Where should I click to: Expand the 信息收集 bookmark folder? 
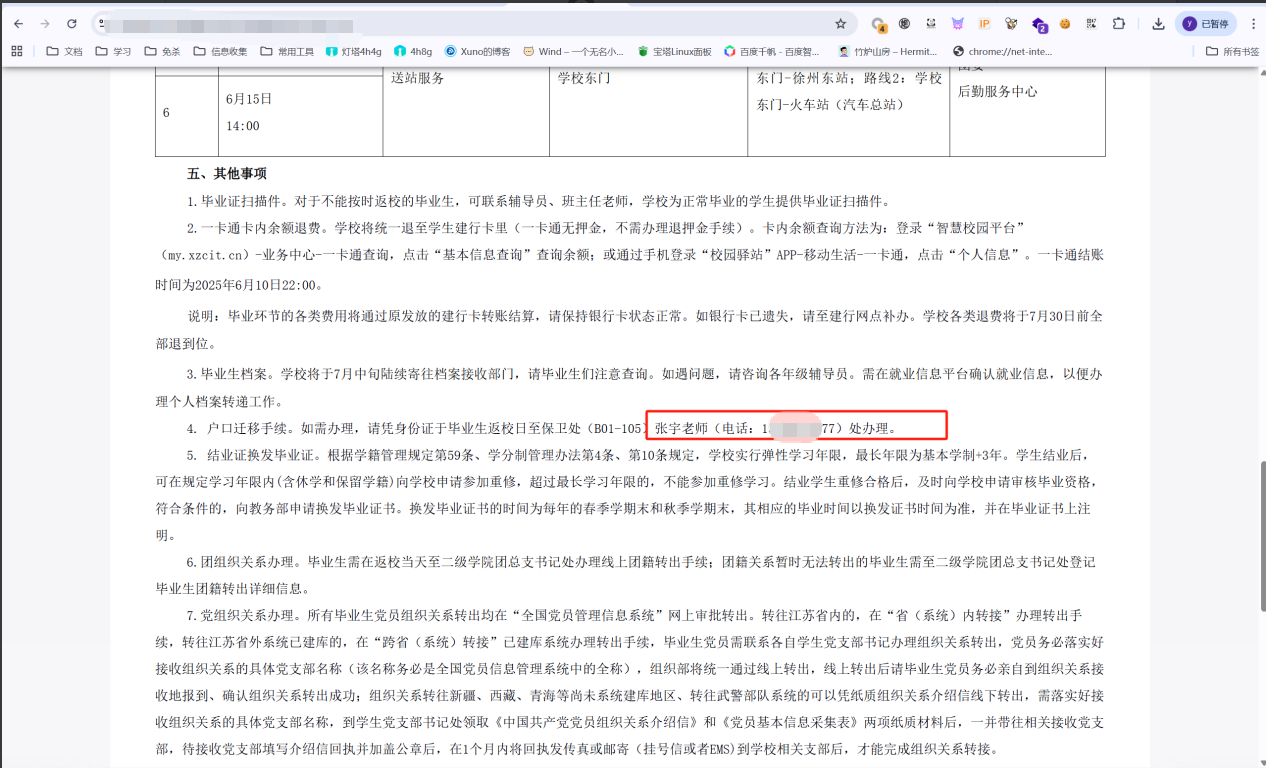point(220,51)
